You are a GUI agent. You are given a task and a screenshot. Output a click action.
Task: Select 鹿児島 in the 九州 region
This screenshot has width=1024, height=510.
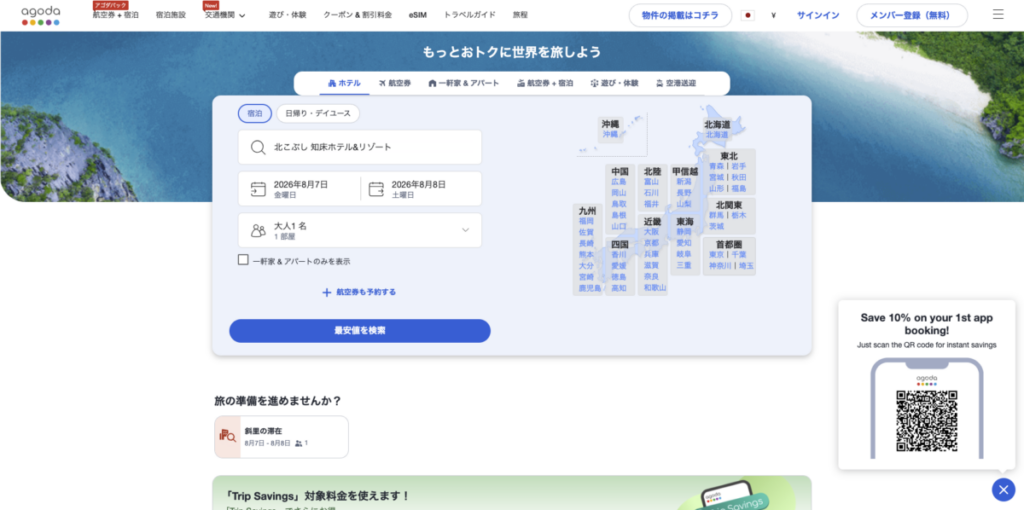point(590,288)
